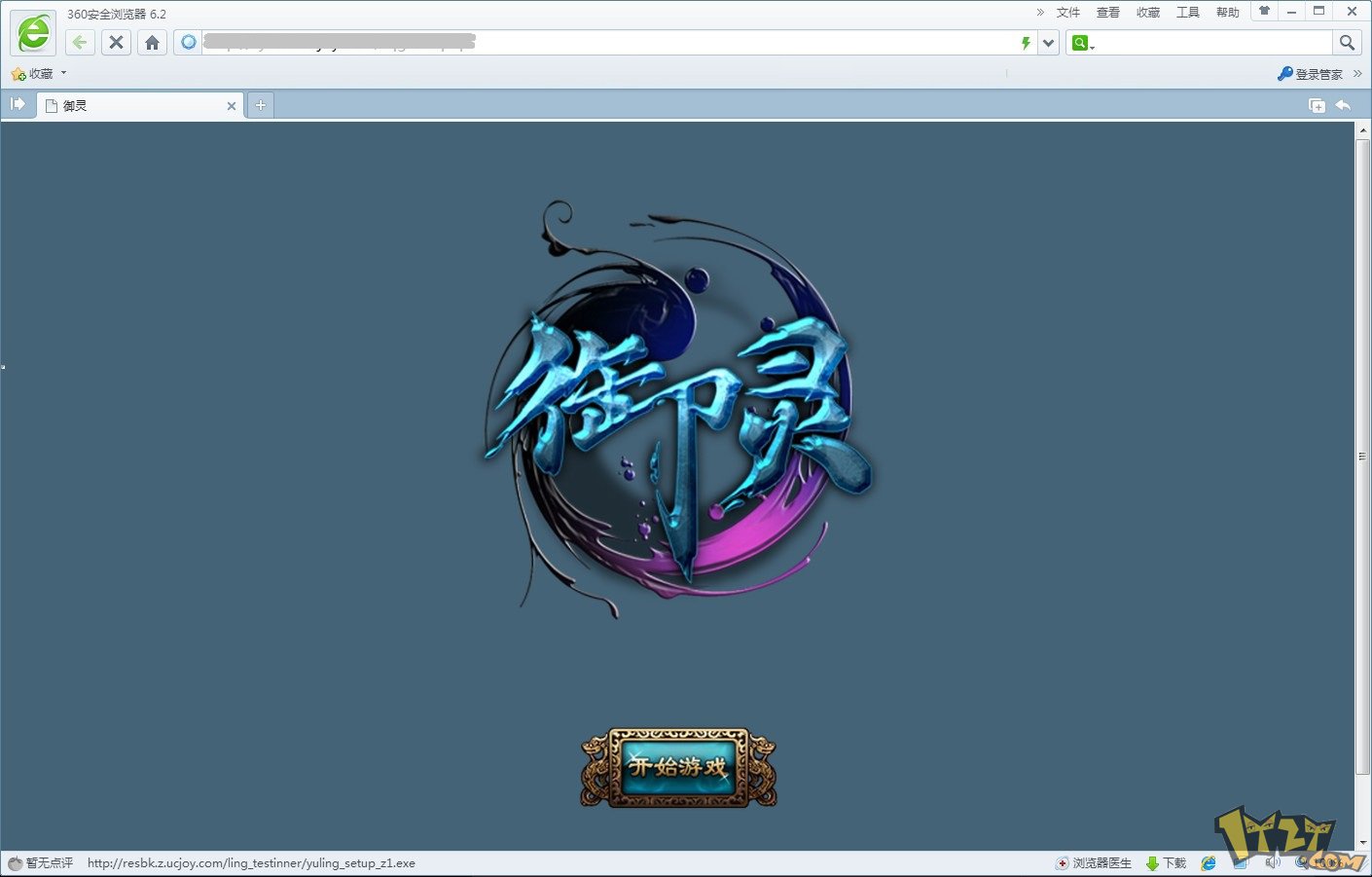Image resolution: width=1372 pixels, height=877 pixels.
Task: Open the 查看 menu
Action: click(1108, 13)
